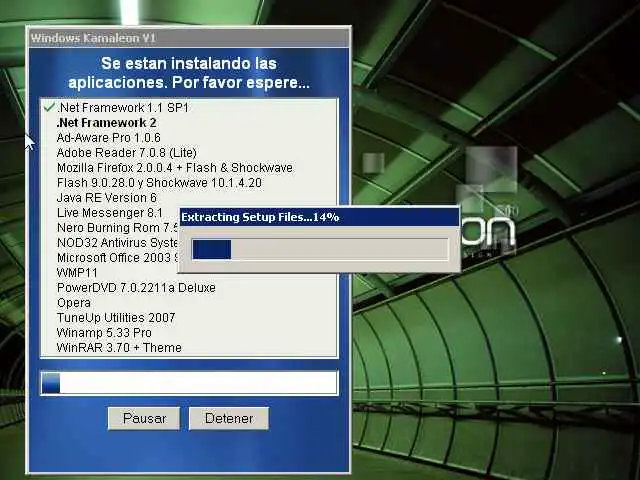Select "Flash 9.0.28.0 y Shockwave 10.1.4.20"
This screenshot has width=640, height=480.
point(159,183)
